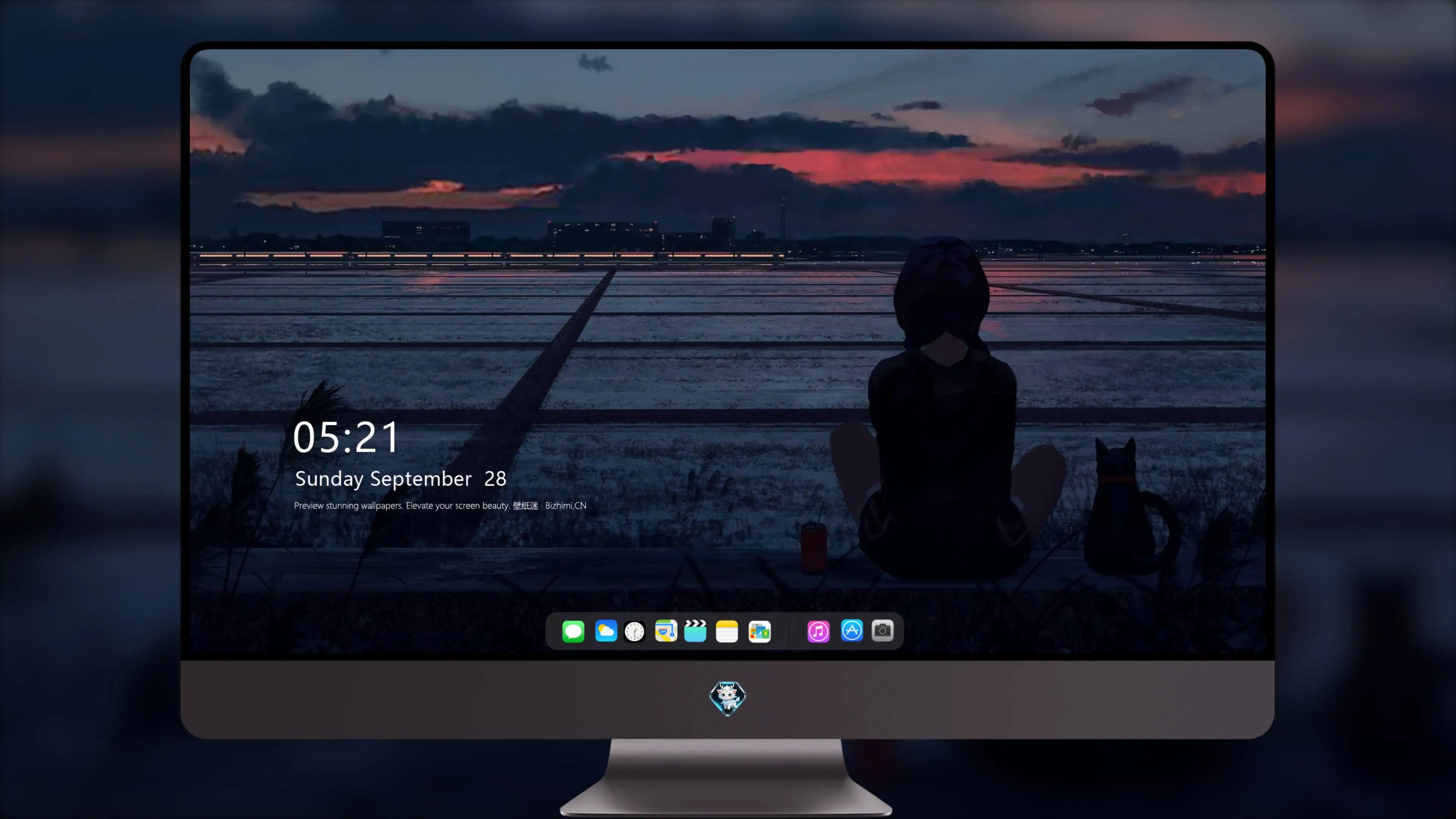Open the Weather app in the dock

(x=606, y=631)
